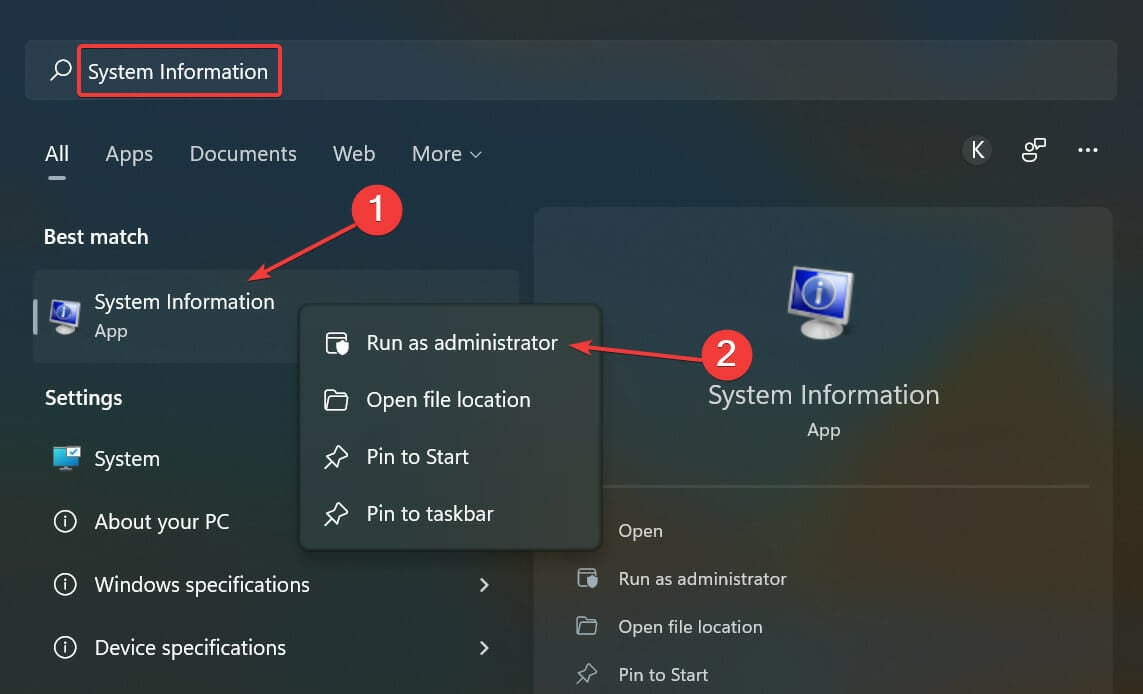1143x694 pixels.
Task: Click pin icon beside Pin to Start in preview pane
Action: pos(587,674)
